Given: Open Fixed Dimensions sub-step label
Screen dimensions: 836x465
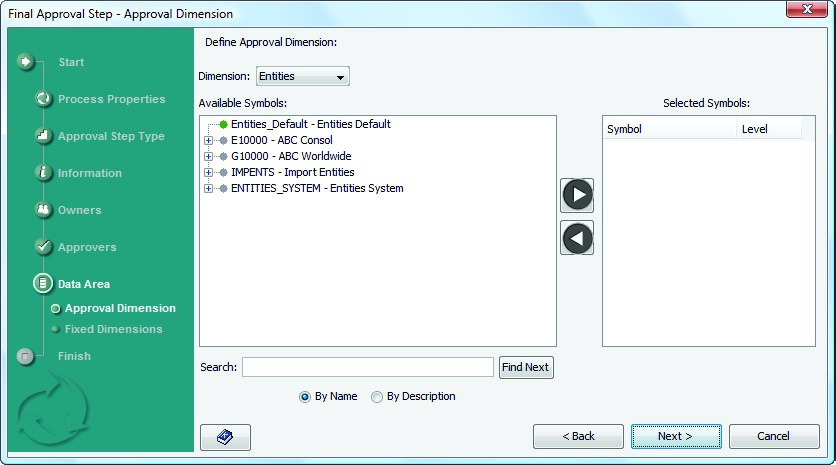Looking at the screenshot, I should [114, 329].
